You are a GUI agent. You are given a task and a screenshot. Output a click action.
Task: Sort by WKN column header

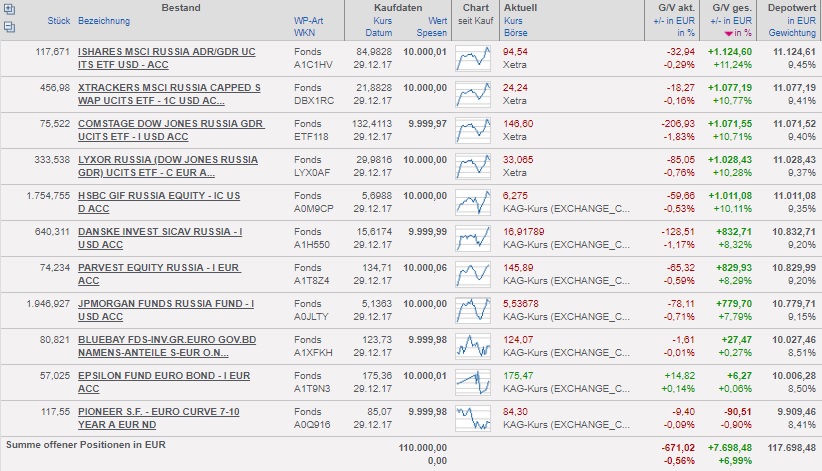click(x=303, y=32)
